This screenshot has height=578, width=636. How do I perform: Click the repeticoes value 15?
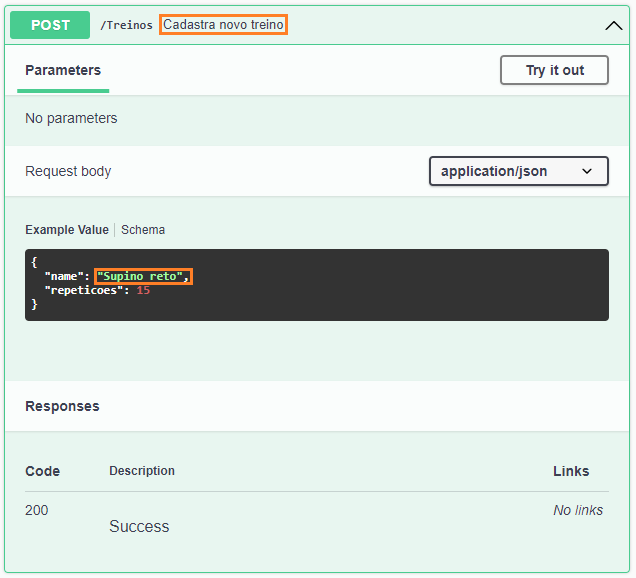point(143,290)
